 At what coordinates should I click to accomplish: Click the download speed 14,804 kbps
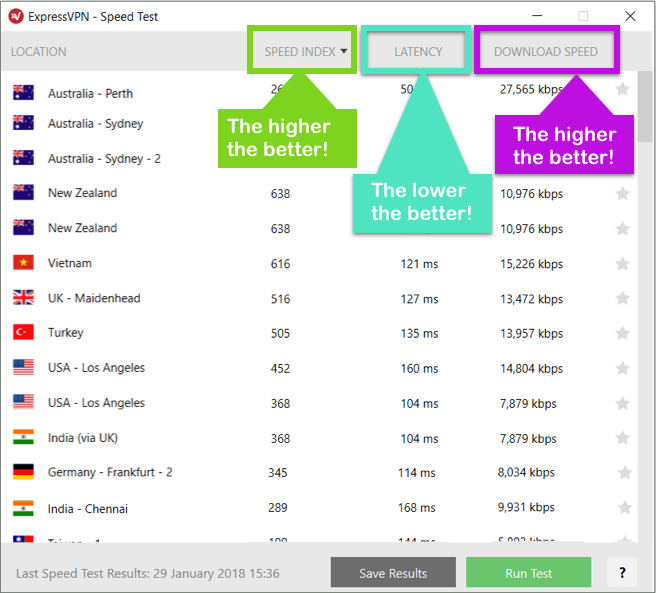tap(531, 369)
